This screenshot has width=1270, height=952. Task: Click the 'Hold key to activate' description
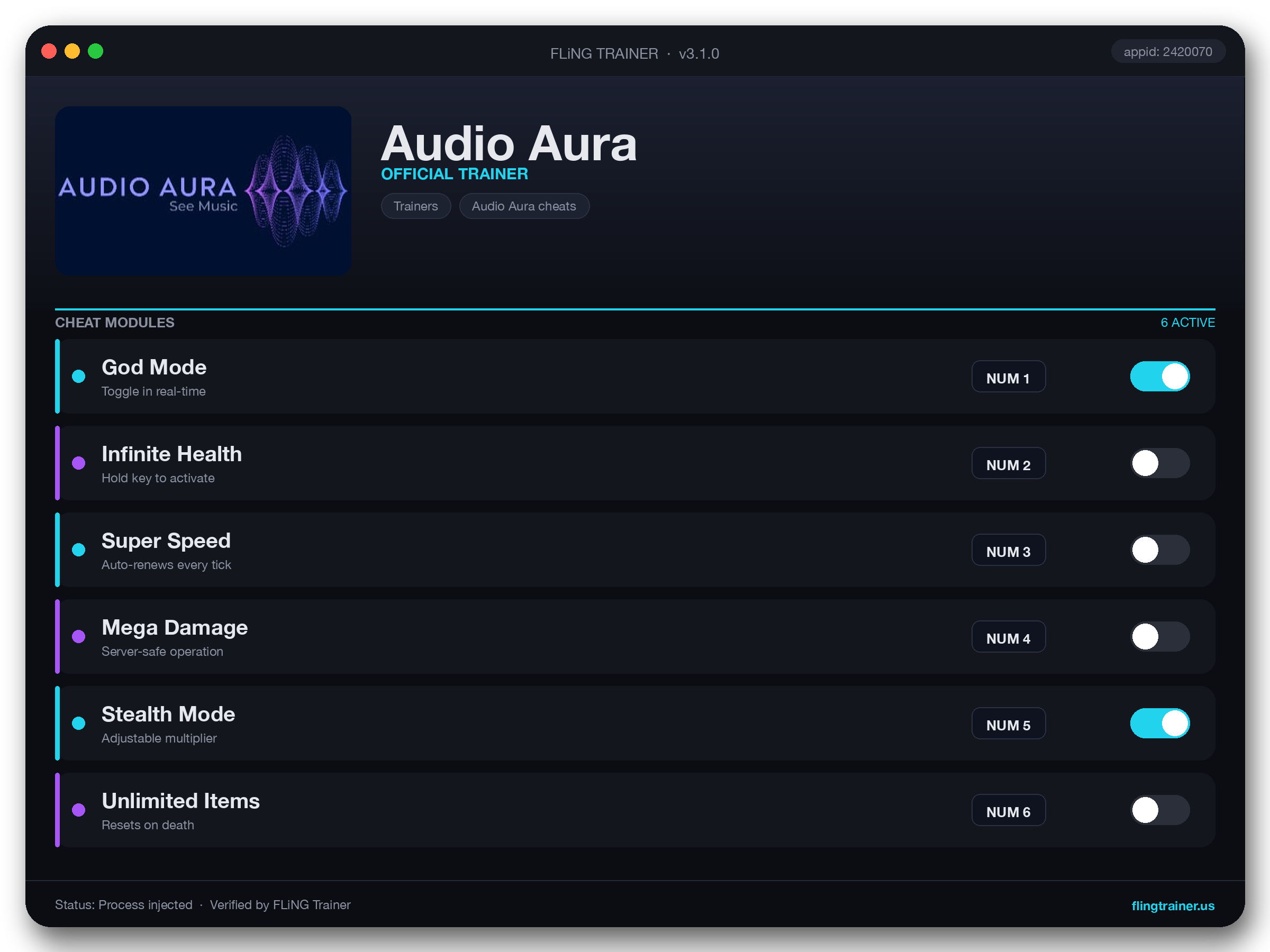pyautogui.click(x=158, y=478)
